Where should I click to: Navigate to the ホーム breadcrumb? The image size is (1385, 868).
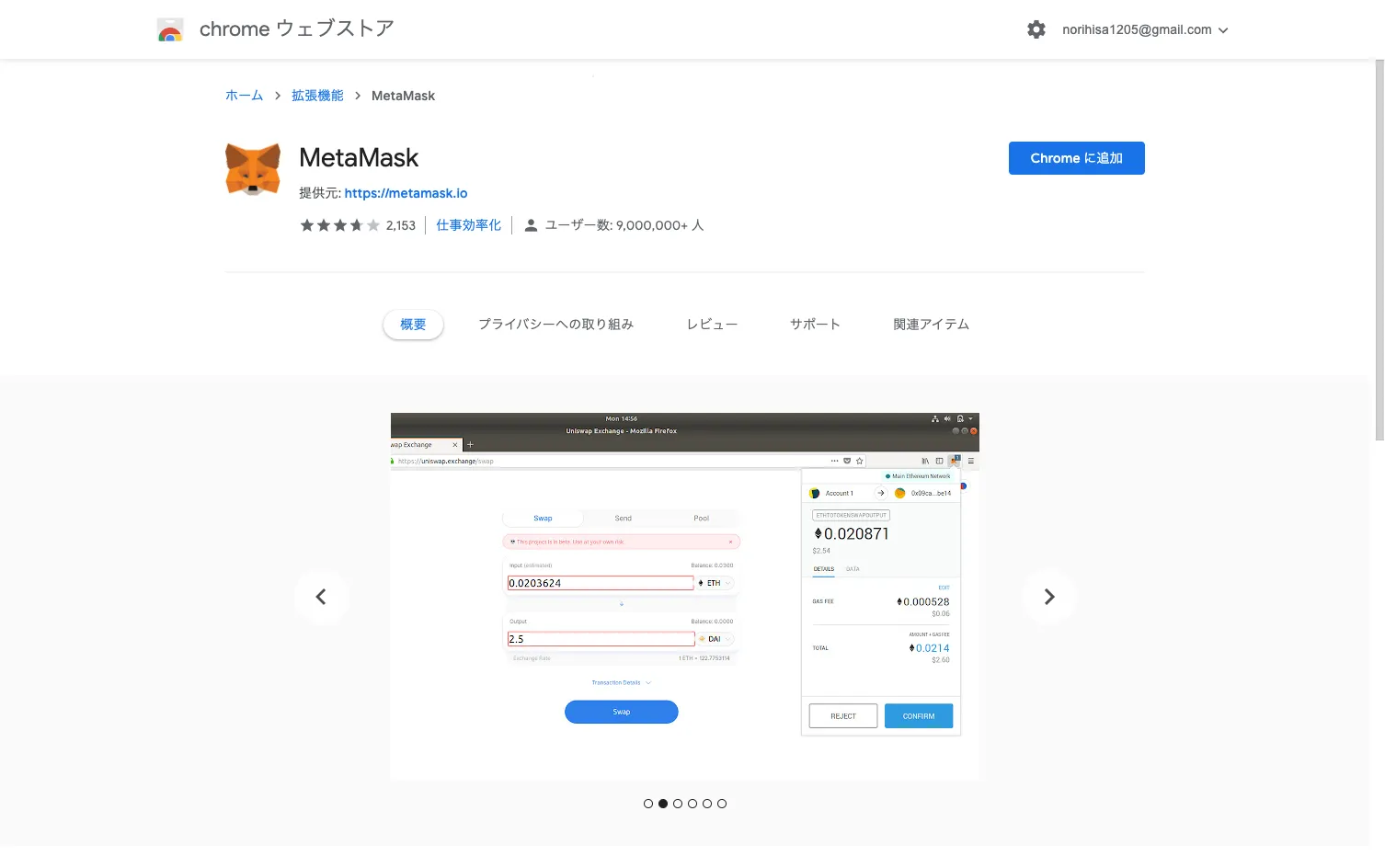(x=244, y=95)
